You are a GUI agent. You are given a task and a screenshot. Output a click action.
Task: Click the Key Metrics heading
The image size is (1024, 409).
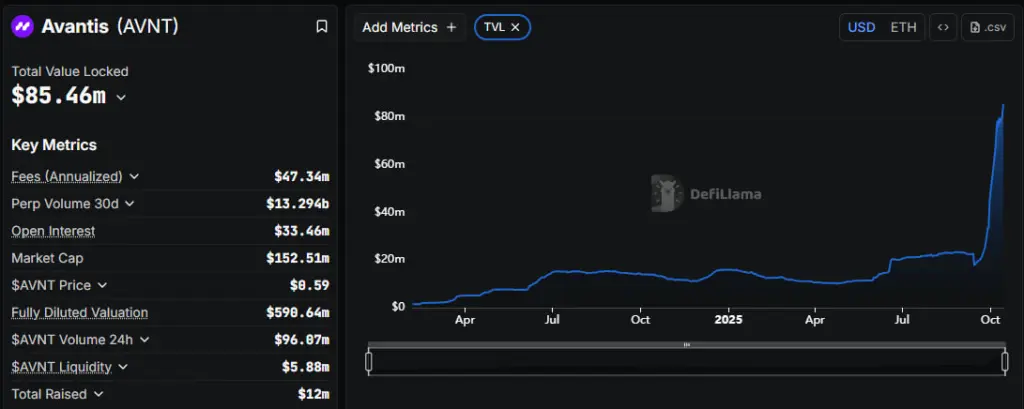coord(54,145)
